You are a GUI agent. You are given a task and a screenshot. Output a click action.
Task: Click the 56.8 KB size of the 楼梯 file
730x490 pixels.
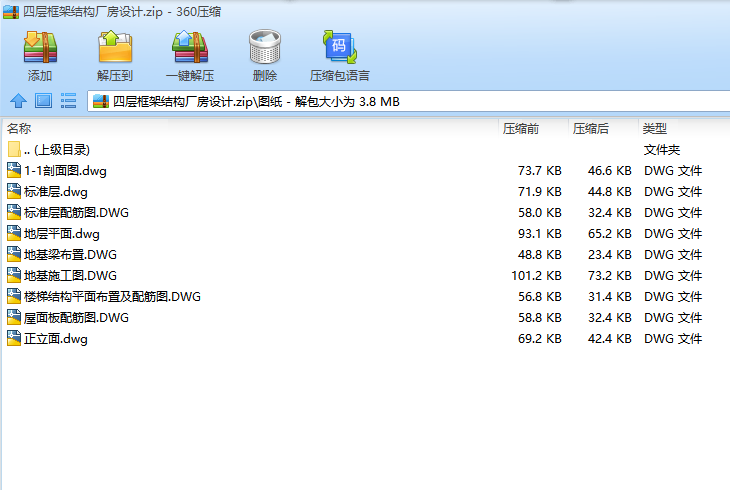[540, 297]
